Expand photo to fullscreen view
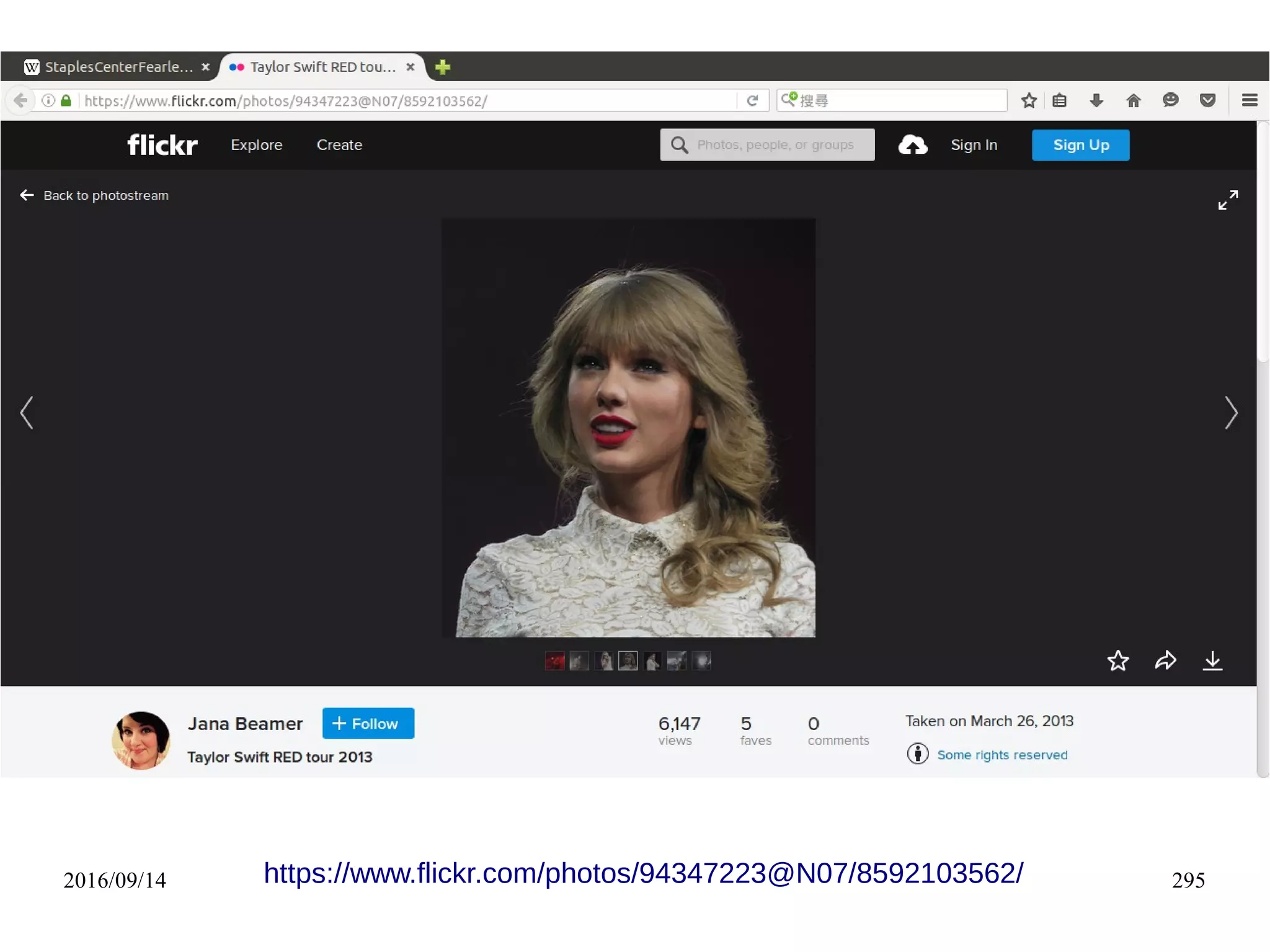 tap(1228, 200)
